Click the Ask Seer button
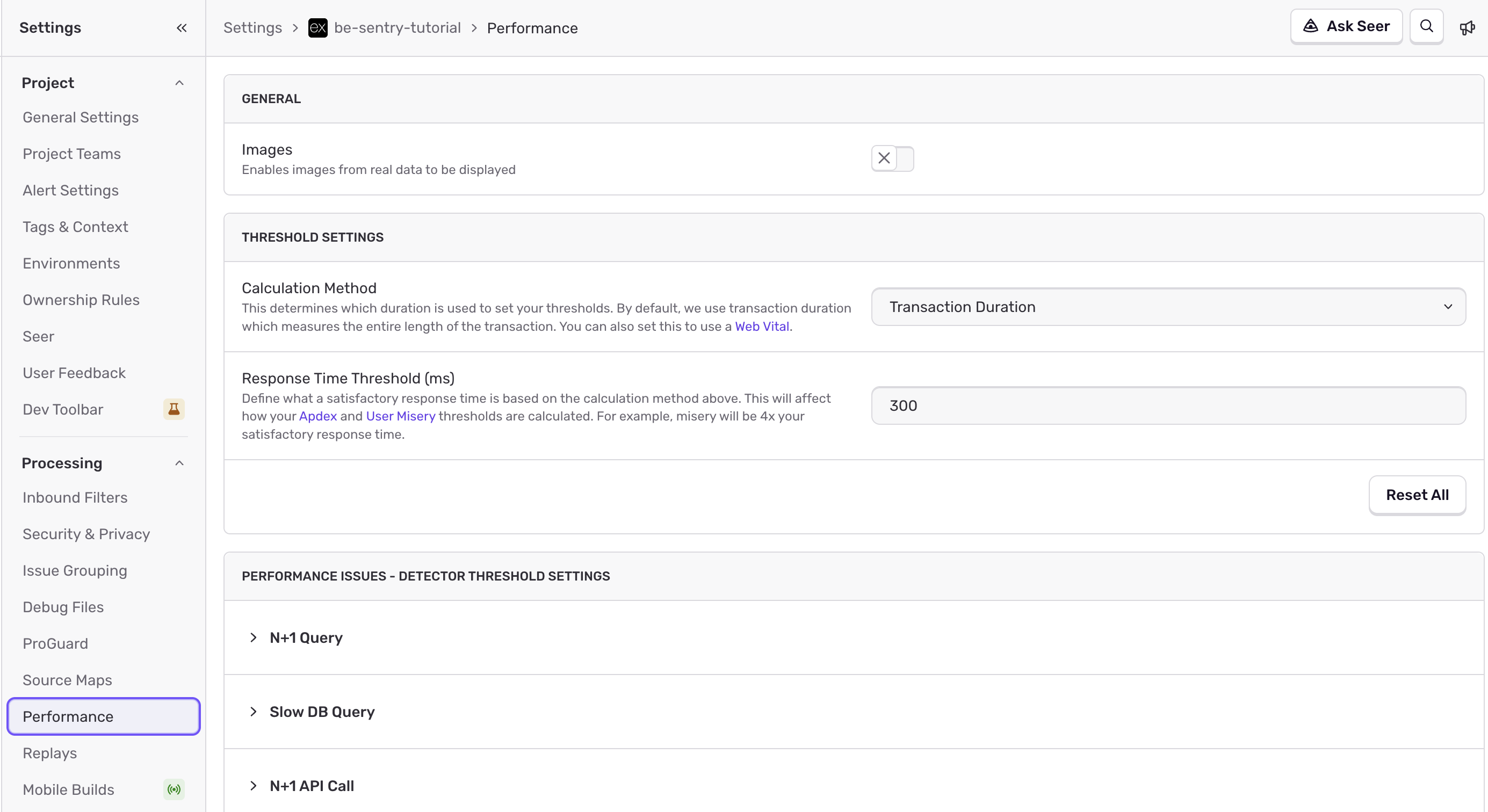 pyautogui.click(x=1346, y=26)
